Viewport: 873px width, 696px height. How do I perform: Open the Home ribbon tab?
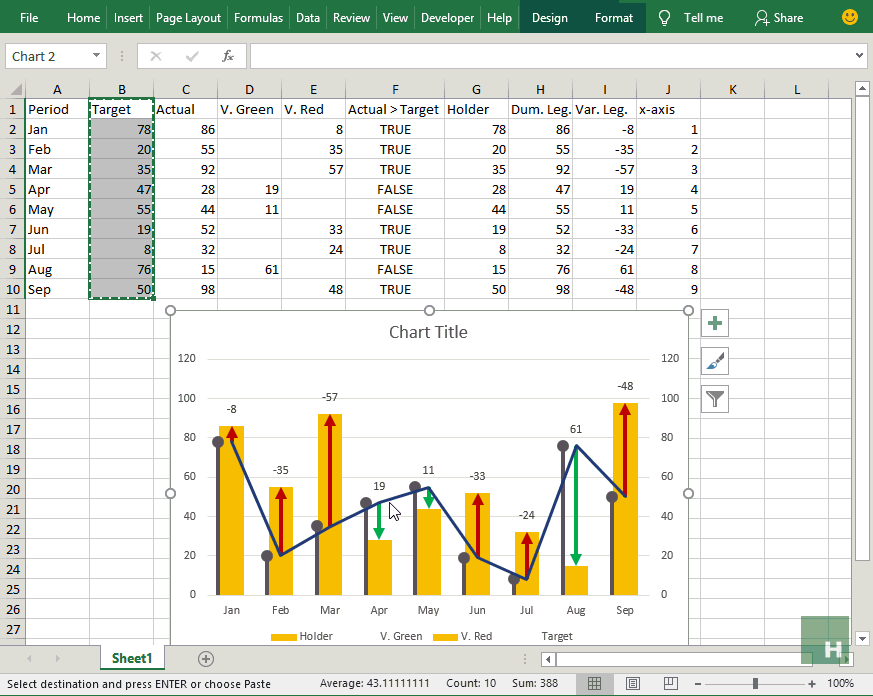84,18
